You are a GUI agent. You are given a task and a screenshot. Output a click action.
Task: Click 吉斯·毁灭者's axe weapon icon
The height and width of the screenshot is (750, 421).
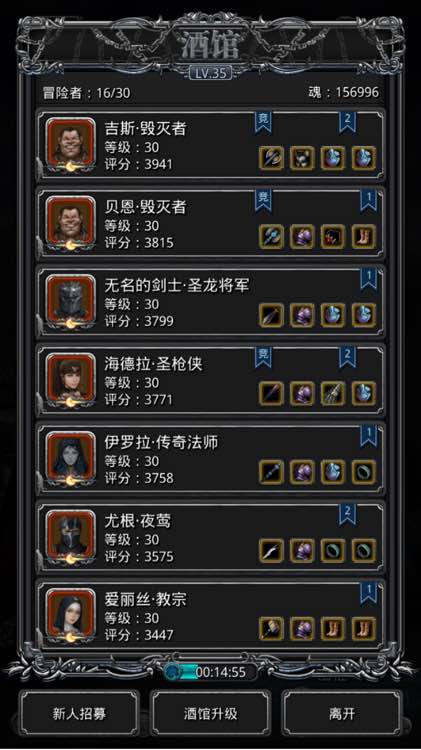pos(271,158)
